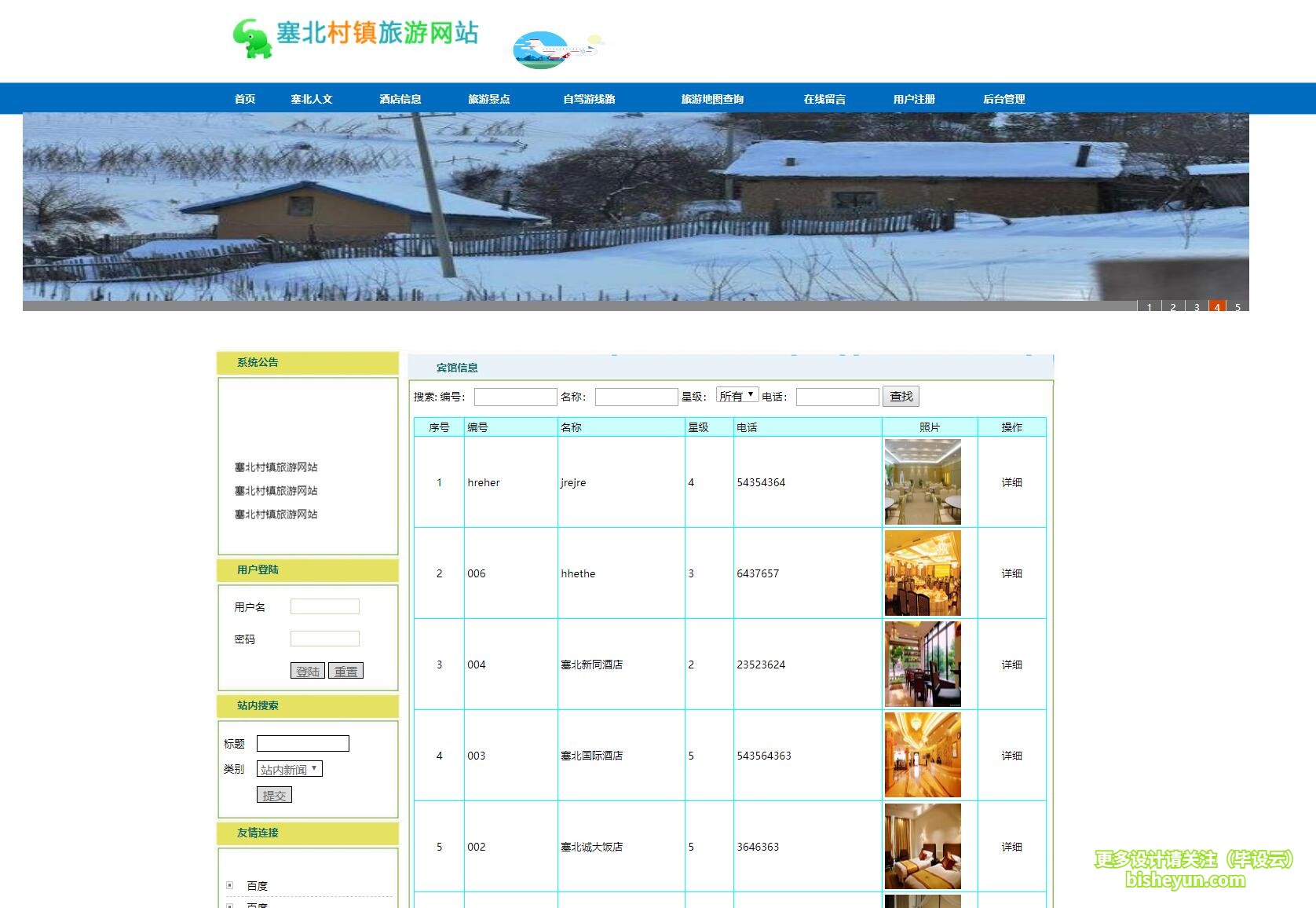
Task: Click the square bullet icon beside 百度 link
Action: pyautogui.click(x=228, y=884)
